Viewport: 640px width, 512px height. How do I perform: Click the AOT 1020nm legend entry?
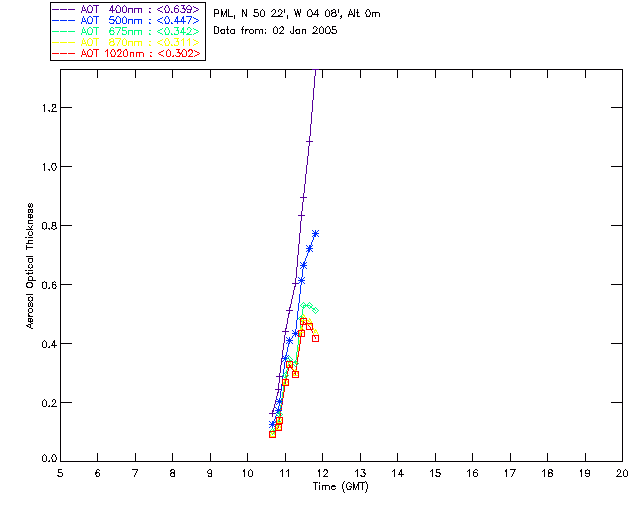tap(126, 53)
